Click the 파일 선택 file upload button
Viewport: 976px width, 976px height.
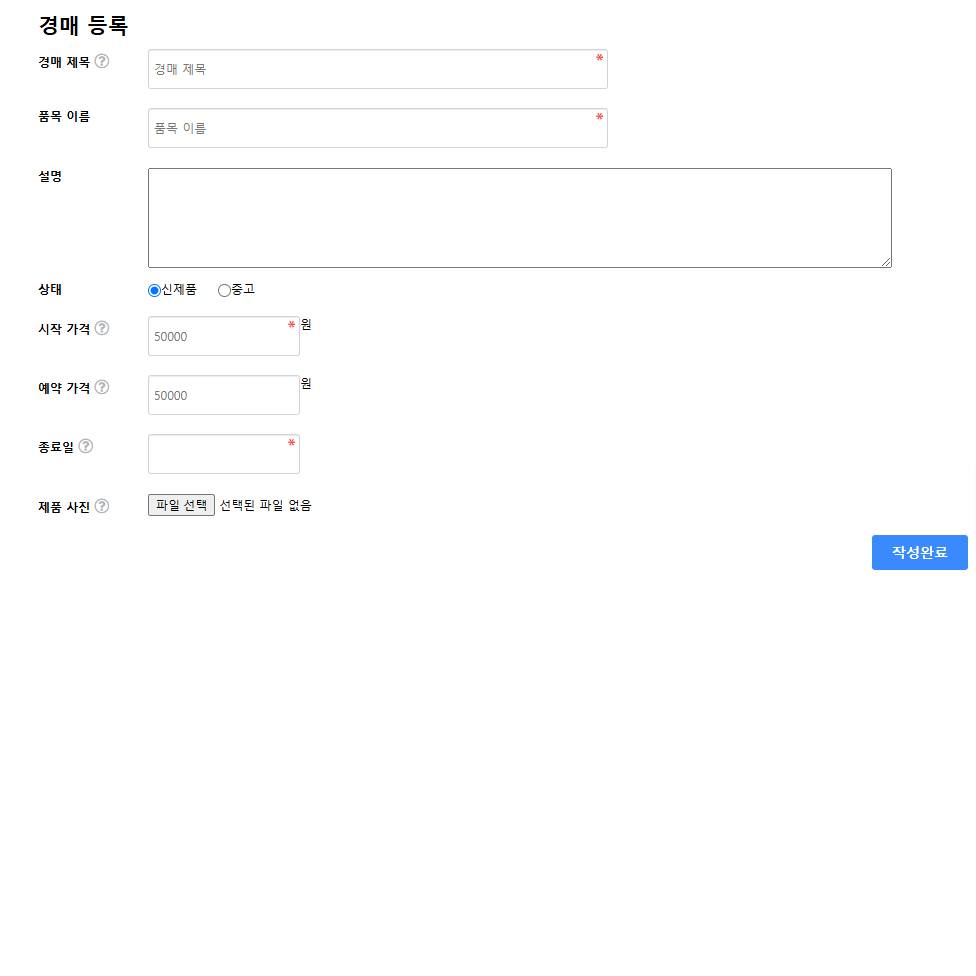pos(181,505)
